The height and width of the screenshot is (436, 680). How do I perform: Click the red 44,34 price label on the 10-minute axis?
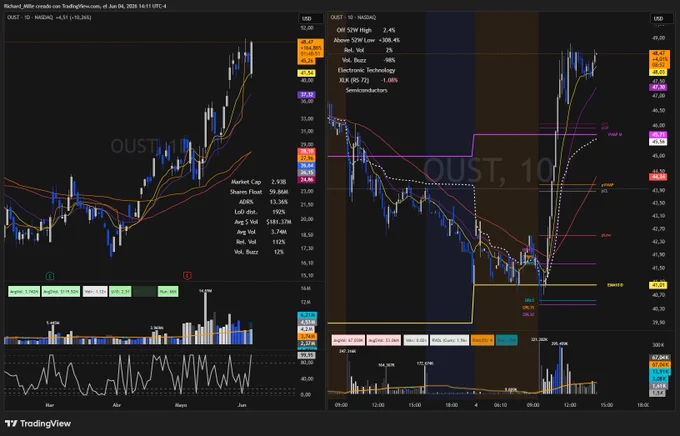point(658,177)
